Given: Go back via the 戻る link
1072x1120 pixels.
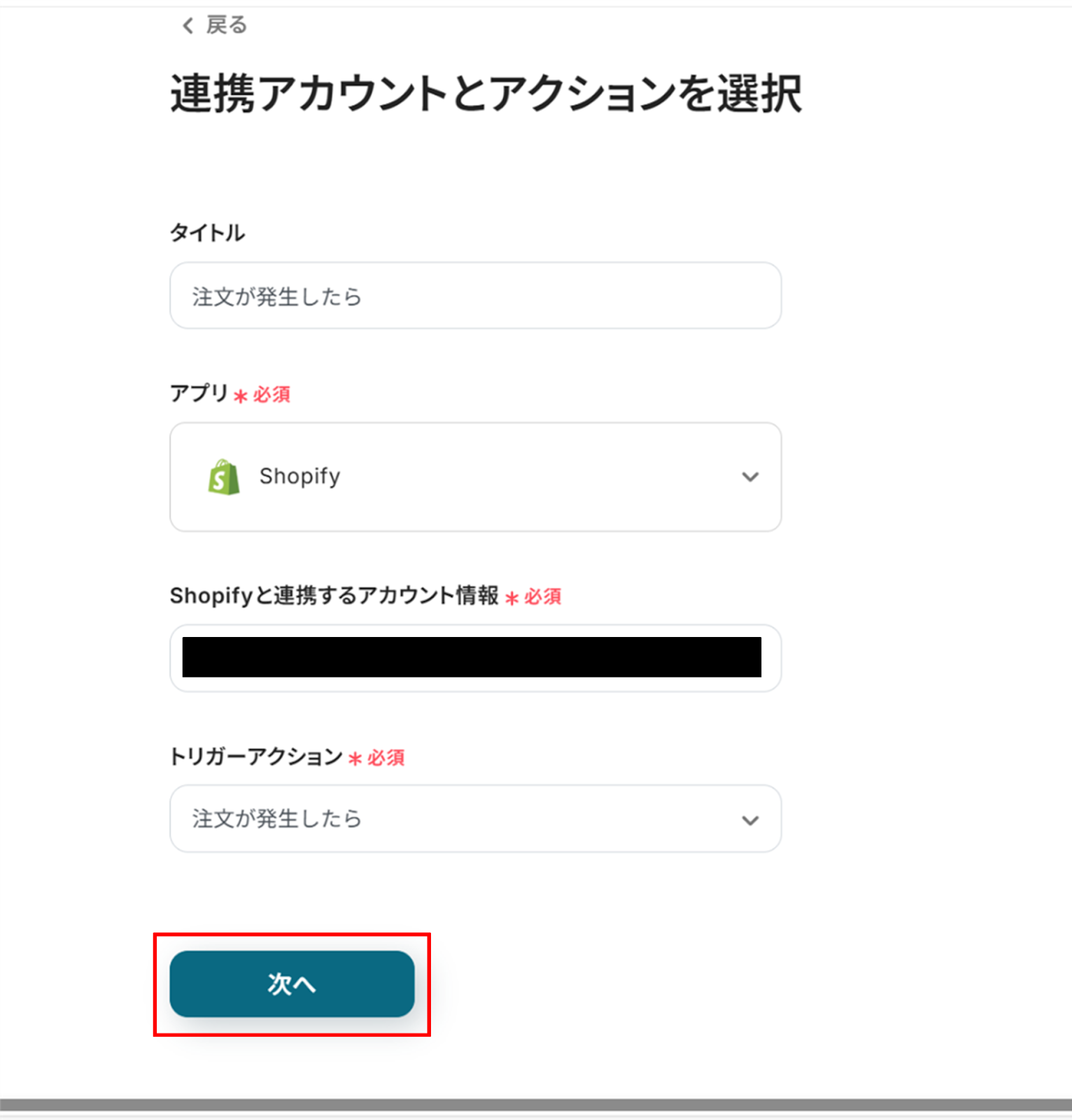Looking at the screenshot, I should (226, 26).
